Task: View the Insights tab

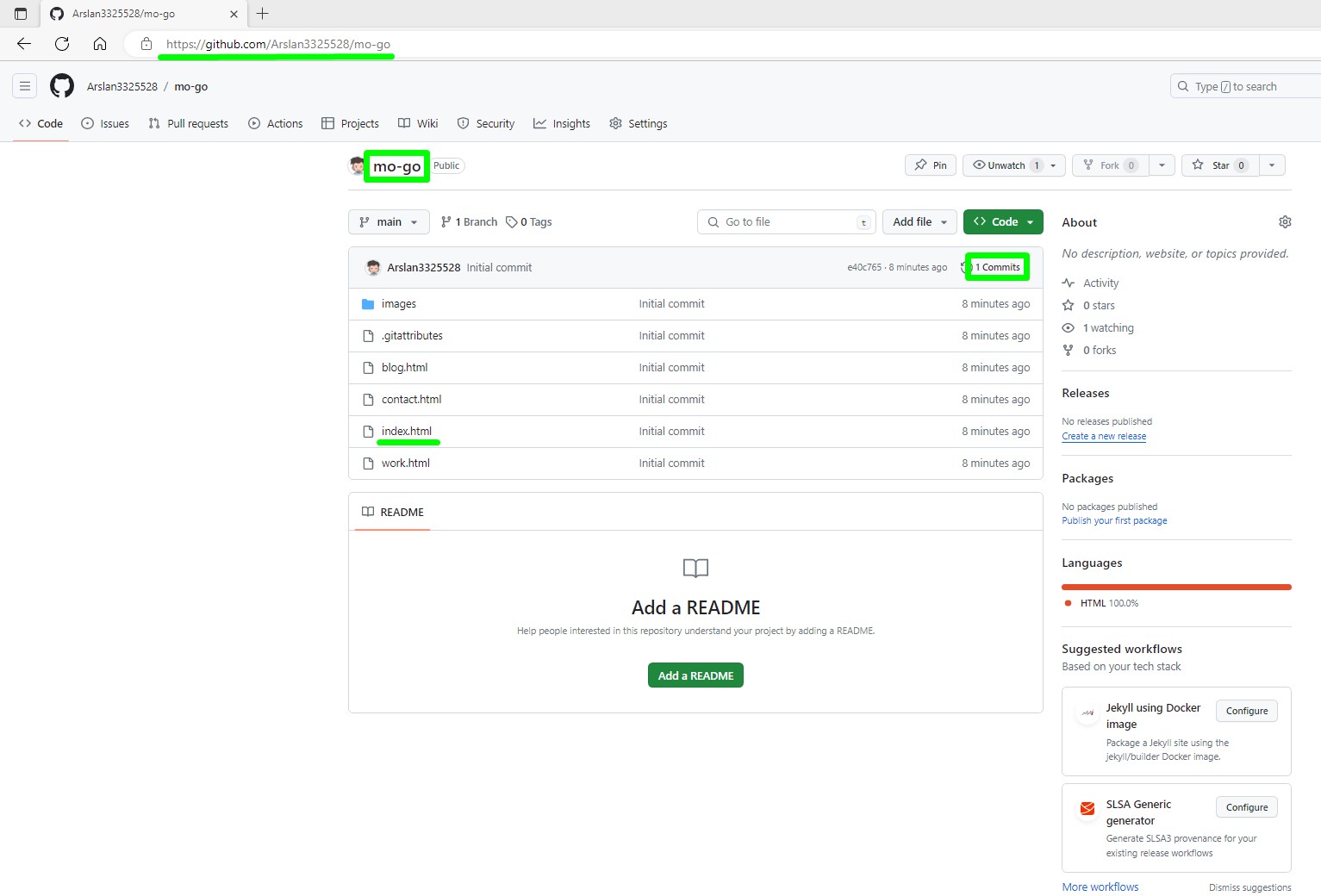Action: tap(562, 124)
